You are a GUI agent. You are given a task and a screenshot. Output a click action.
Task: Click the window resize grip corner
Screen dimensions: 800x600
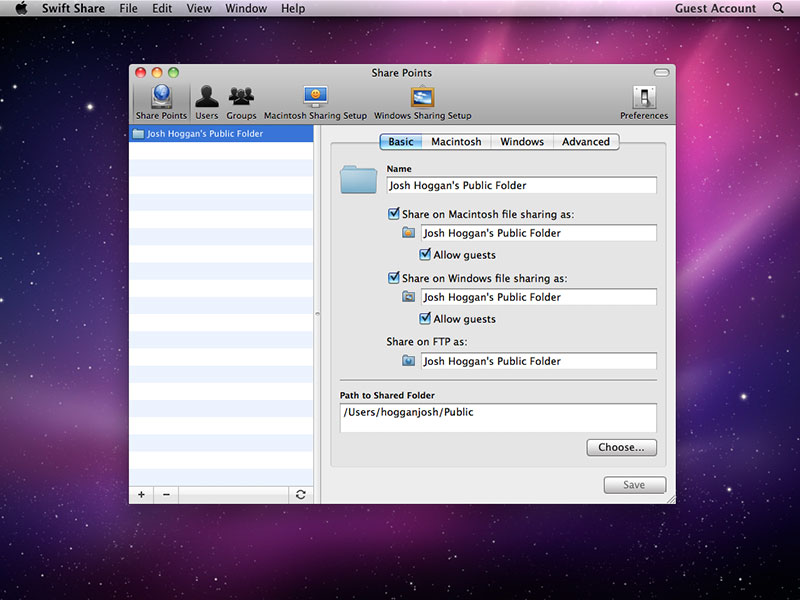[x=671, y=499]
